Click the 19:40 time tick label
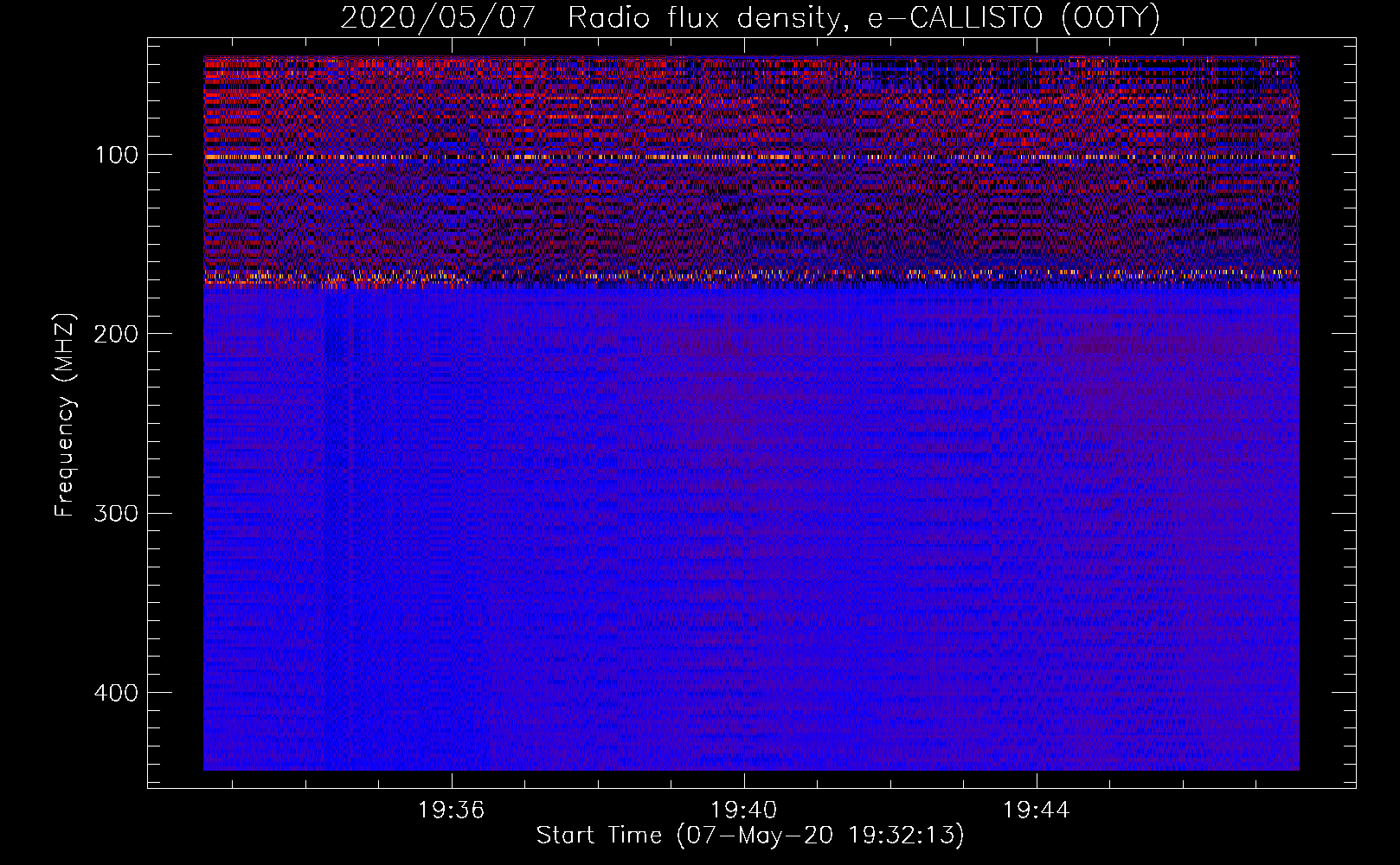Screen dimensions: 1400x865 tap(743, 811)
